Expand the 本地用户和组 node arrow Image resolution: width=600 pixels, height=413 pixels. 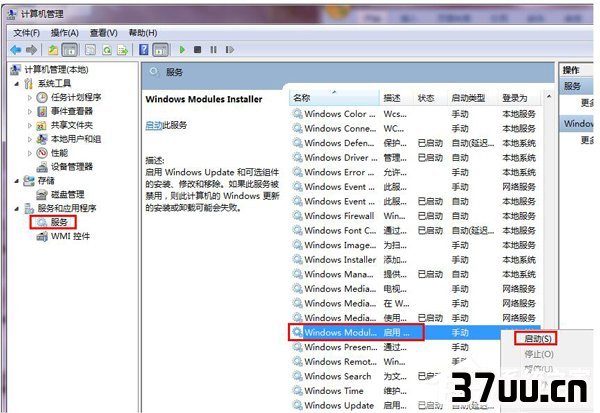pyautogui.click(x=29, y=139)
